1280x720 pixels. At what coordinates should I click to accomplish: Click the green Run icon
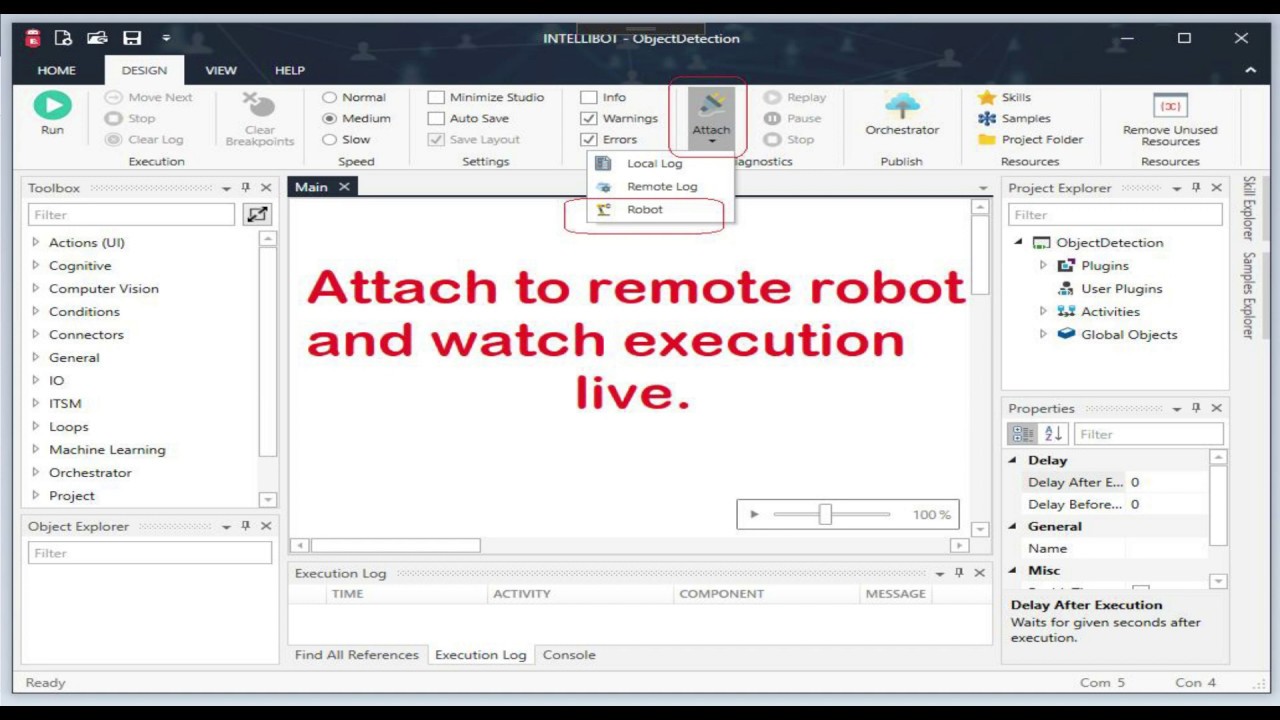(x=52, y=104)
